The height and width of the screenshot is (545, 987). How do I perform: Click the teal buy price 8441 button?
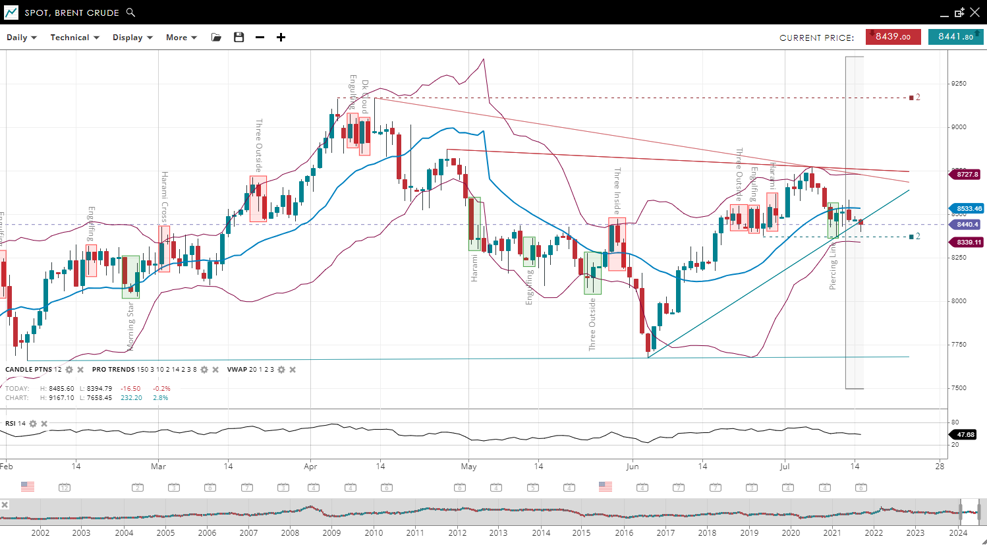[x=955, y=37]
